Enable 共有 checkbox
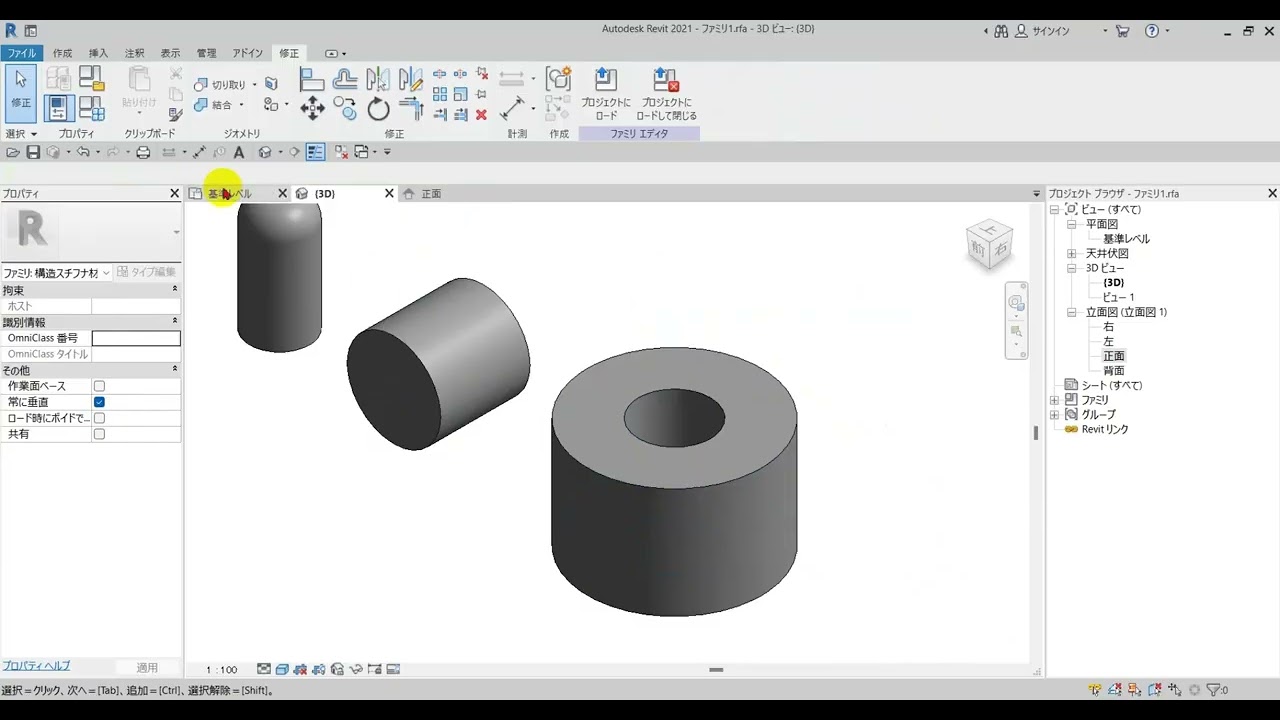The width and height of the screenshot is (1280, 720). (99, 434)
